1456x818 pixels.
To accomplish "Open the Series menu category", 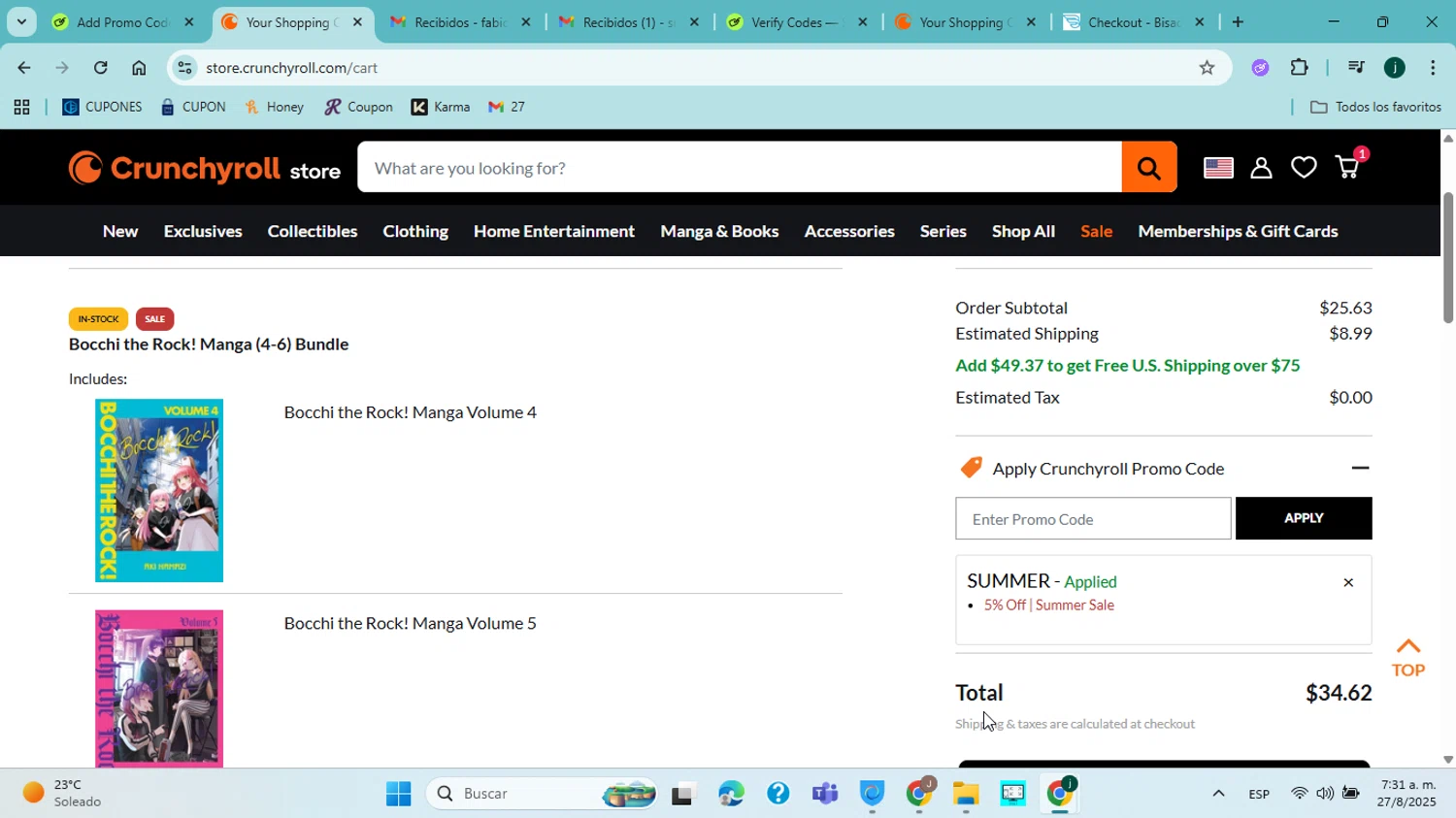I will click(943, 231).
